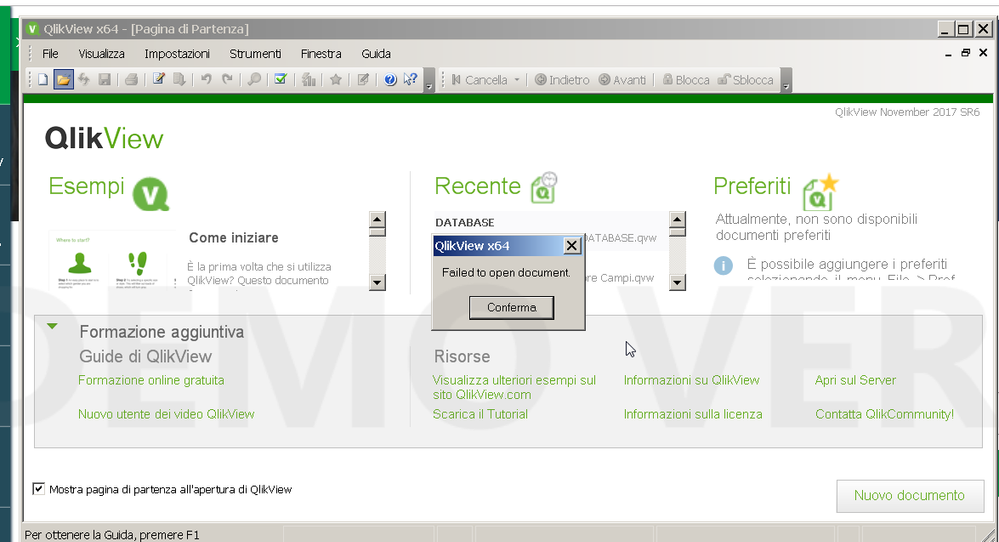999x542 pixels.
Task: Open the Finestra menu
Action: coord(321,54)
